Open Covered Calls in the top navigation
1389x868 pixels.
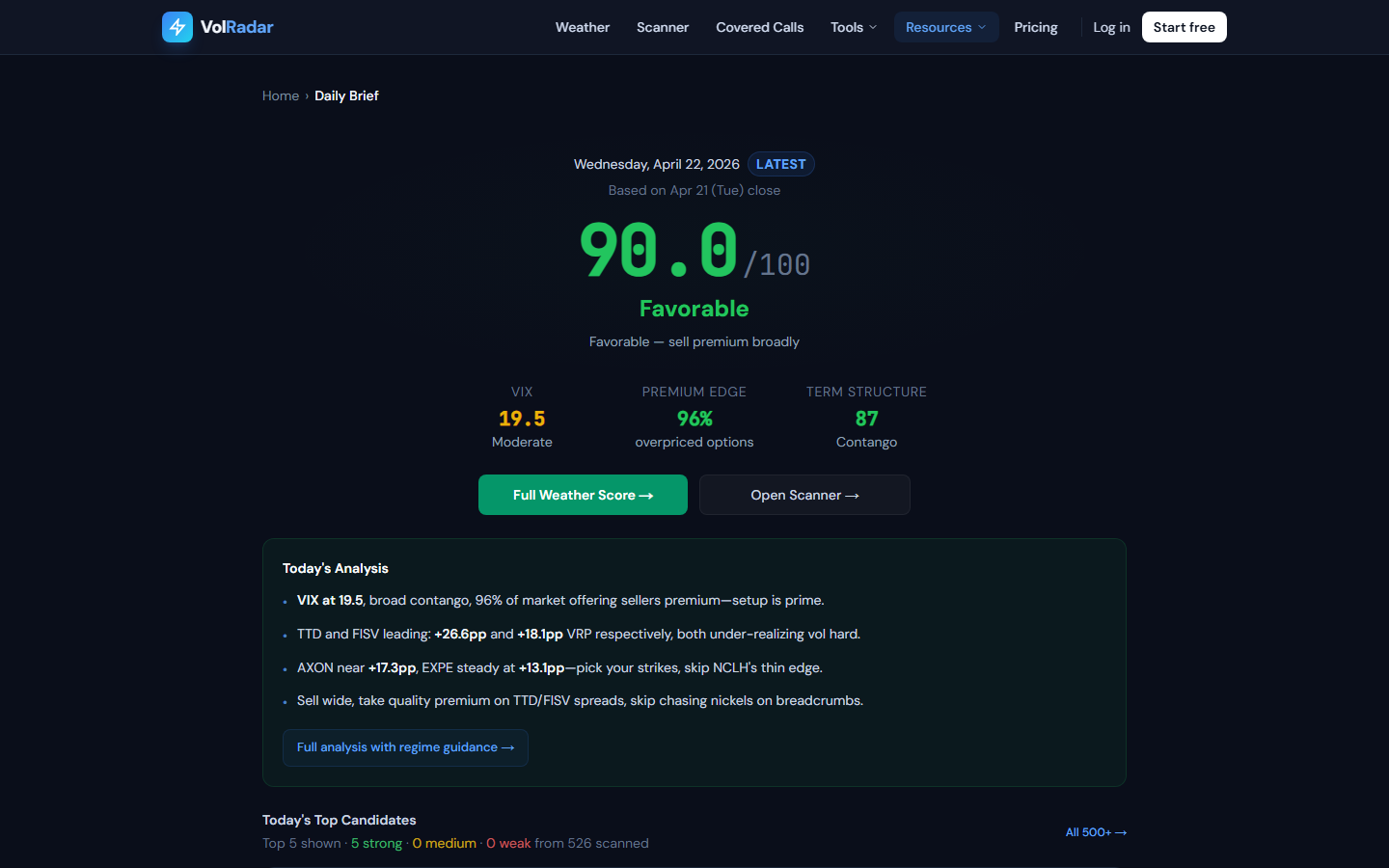(x=759, y=27)
